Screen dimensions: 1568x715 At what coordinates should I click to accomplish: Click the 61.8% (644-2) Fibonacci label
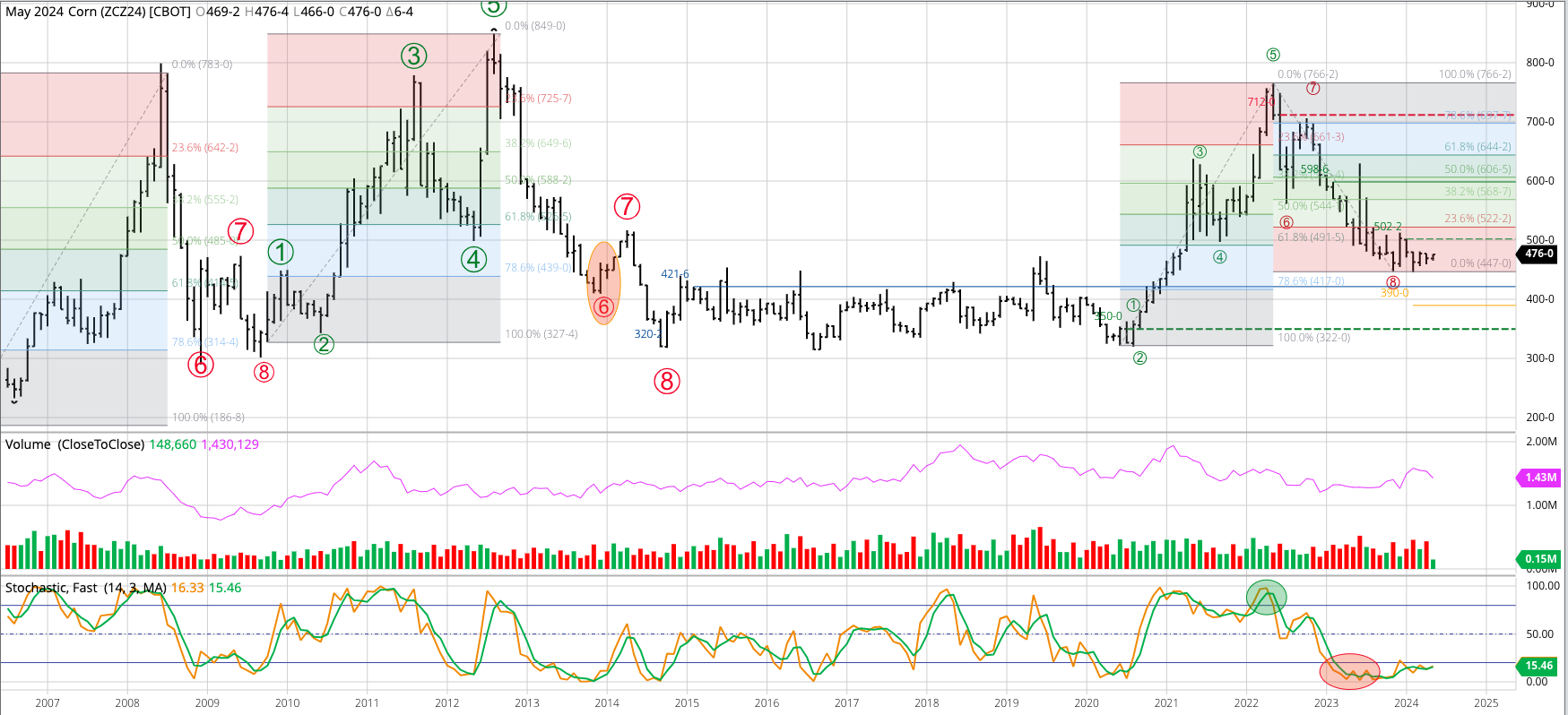[x=1477, y=147]
